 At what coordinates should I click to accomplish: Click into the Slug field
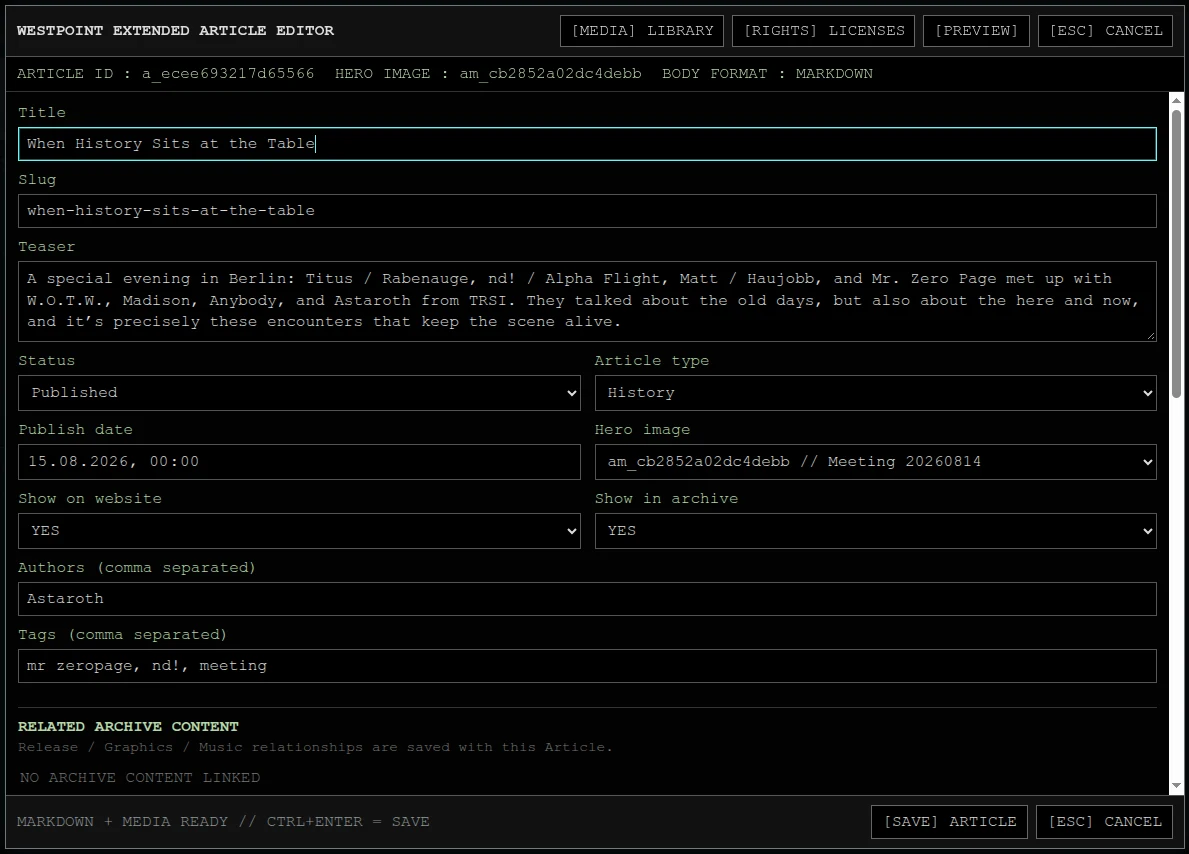pyautogui.click(x=587, y=211)
